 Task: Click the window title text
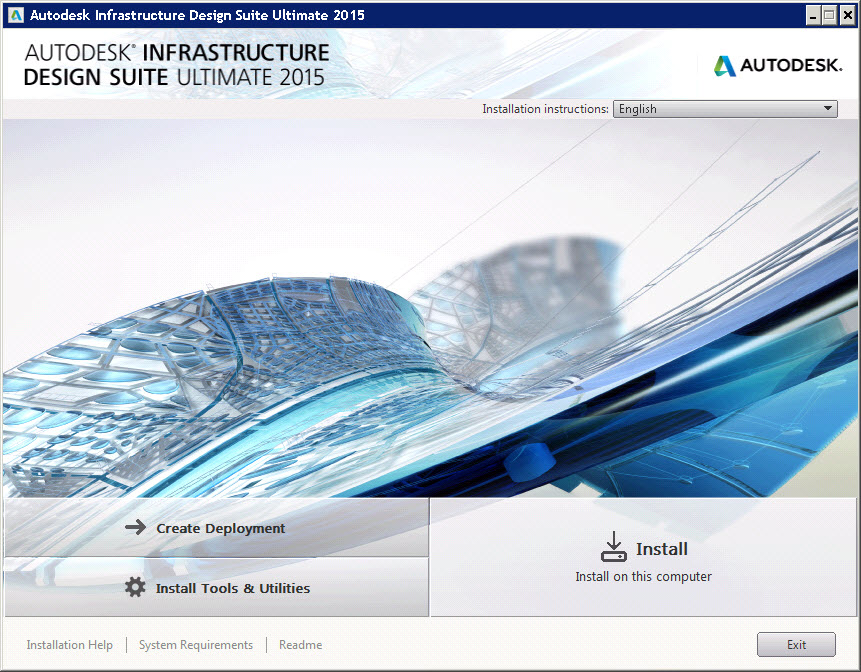197,15
